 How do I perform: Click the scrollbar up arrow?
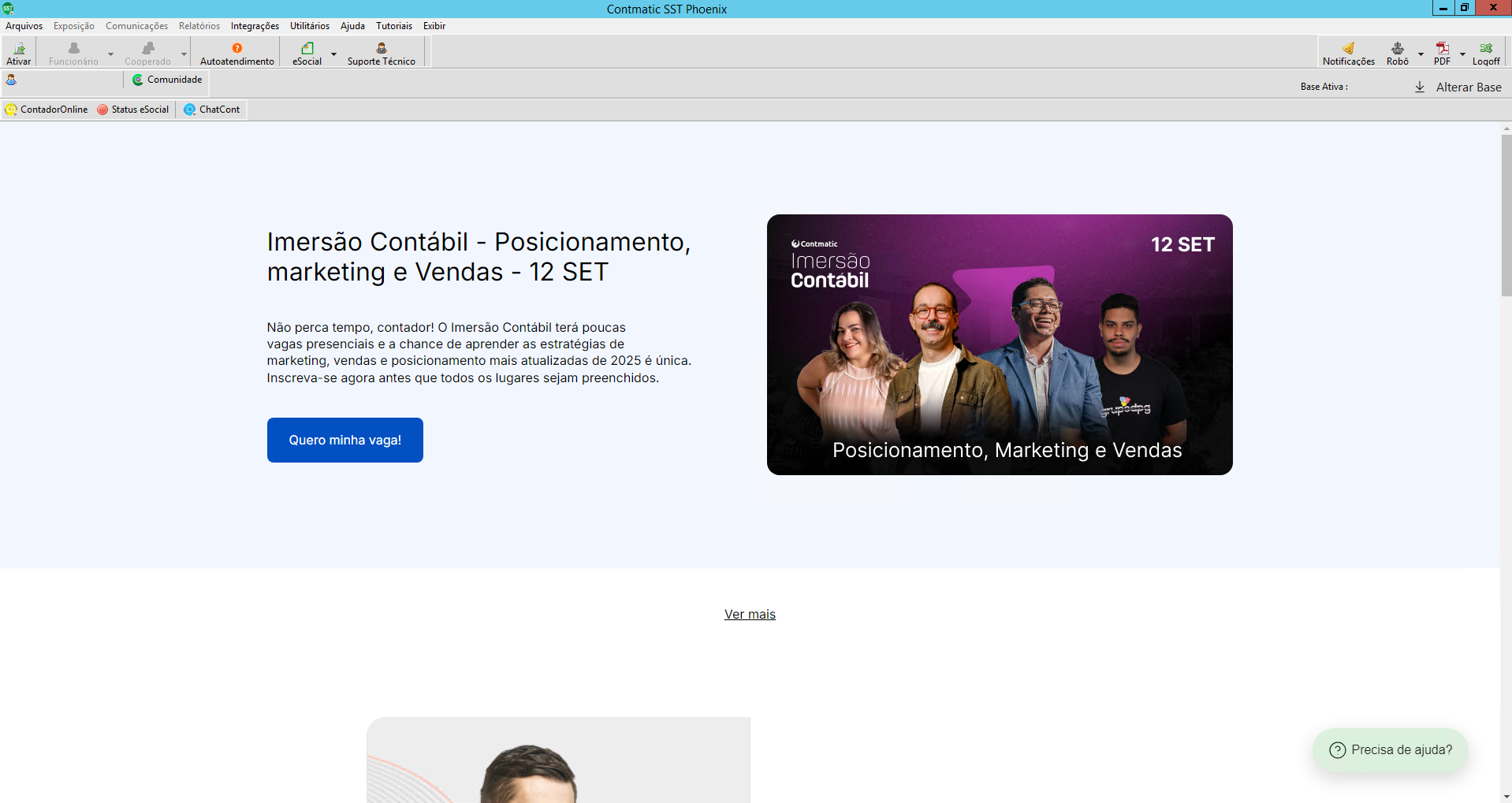(1506, 128)
